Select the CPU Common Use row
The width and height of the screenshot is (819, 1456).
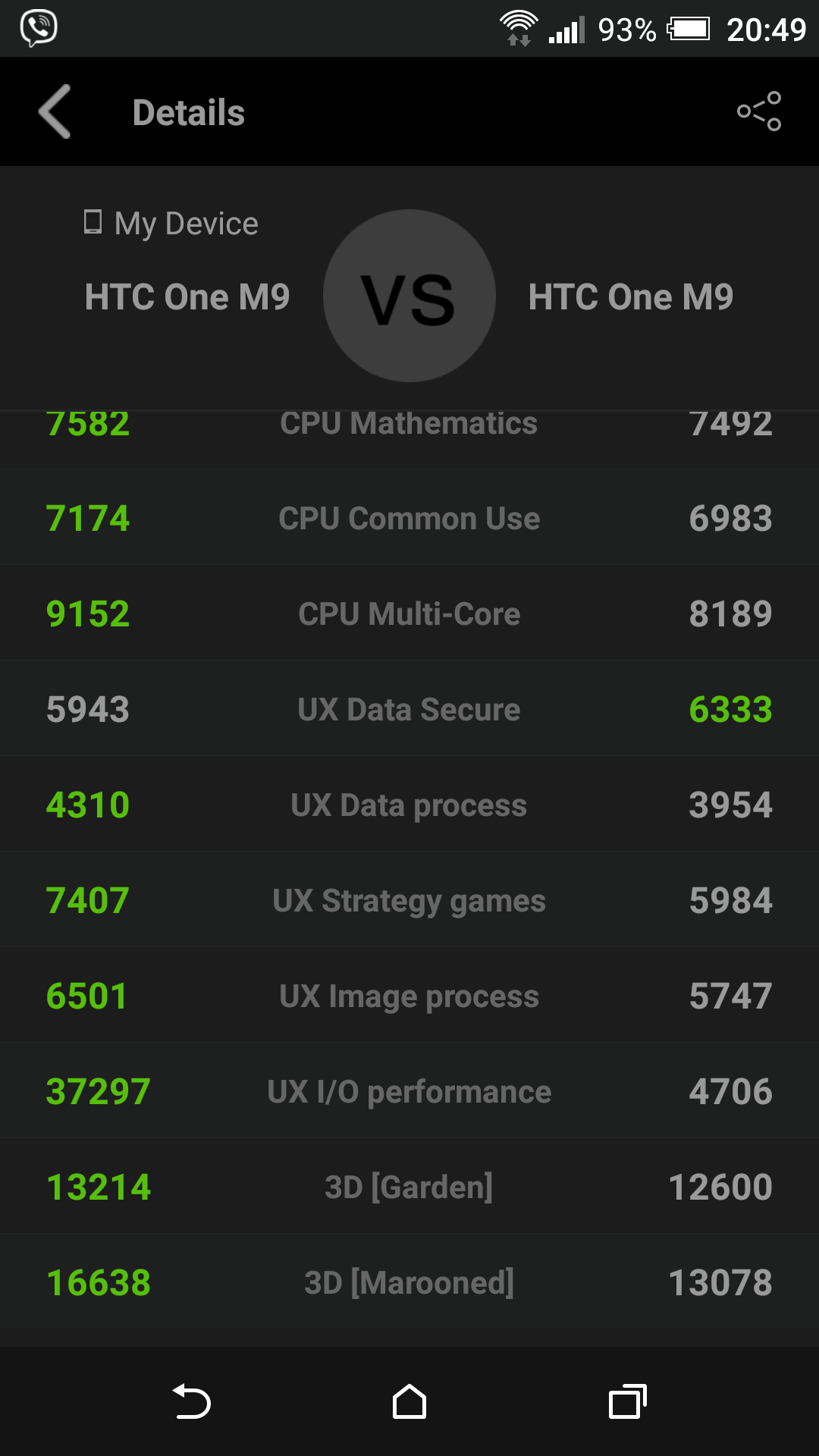click(x=409, y=517)
